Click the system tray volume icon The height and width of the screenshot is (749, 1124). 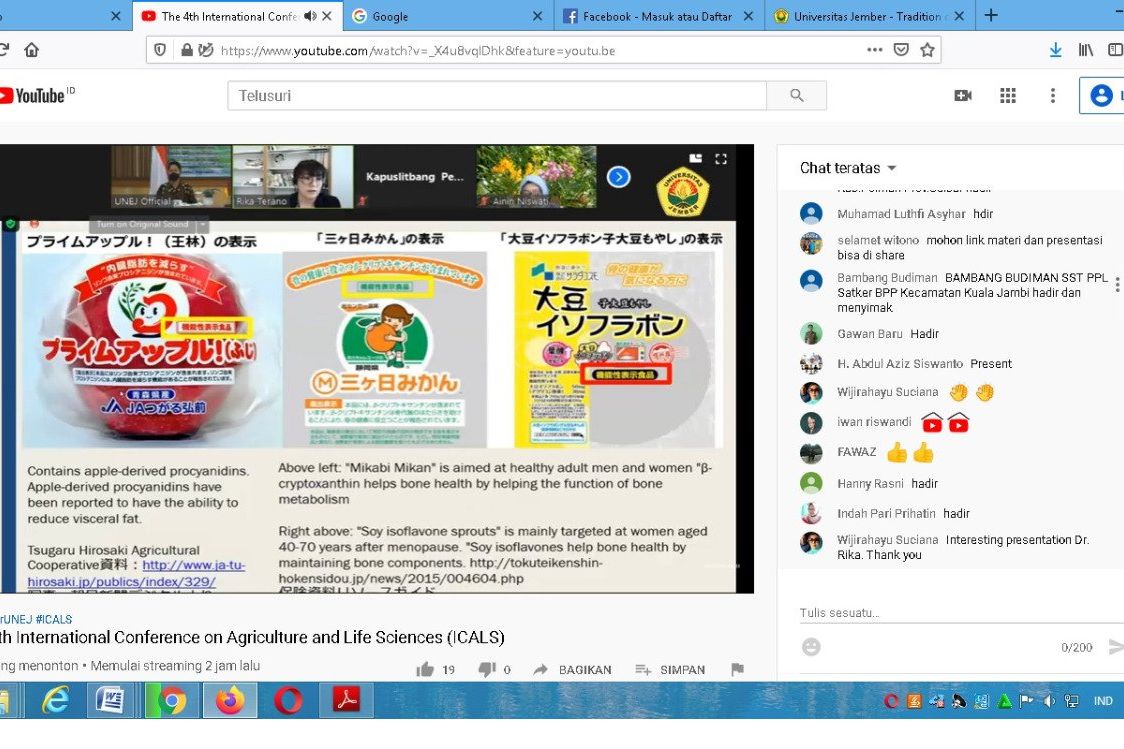pos(1049,701)
